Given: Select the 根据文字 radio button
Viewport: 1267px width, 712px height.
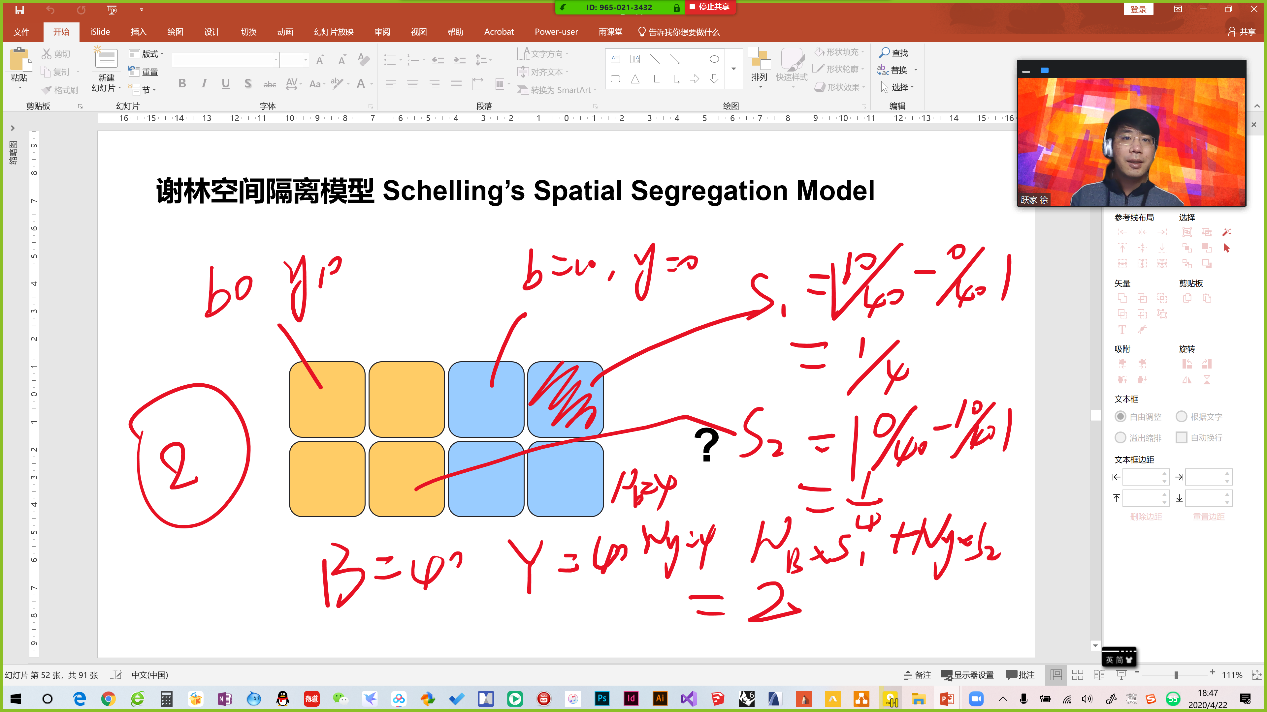Looking at the screenshot, I should tap(1181, 417).
